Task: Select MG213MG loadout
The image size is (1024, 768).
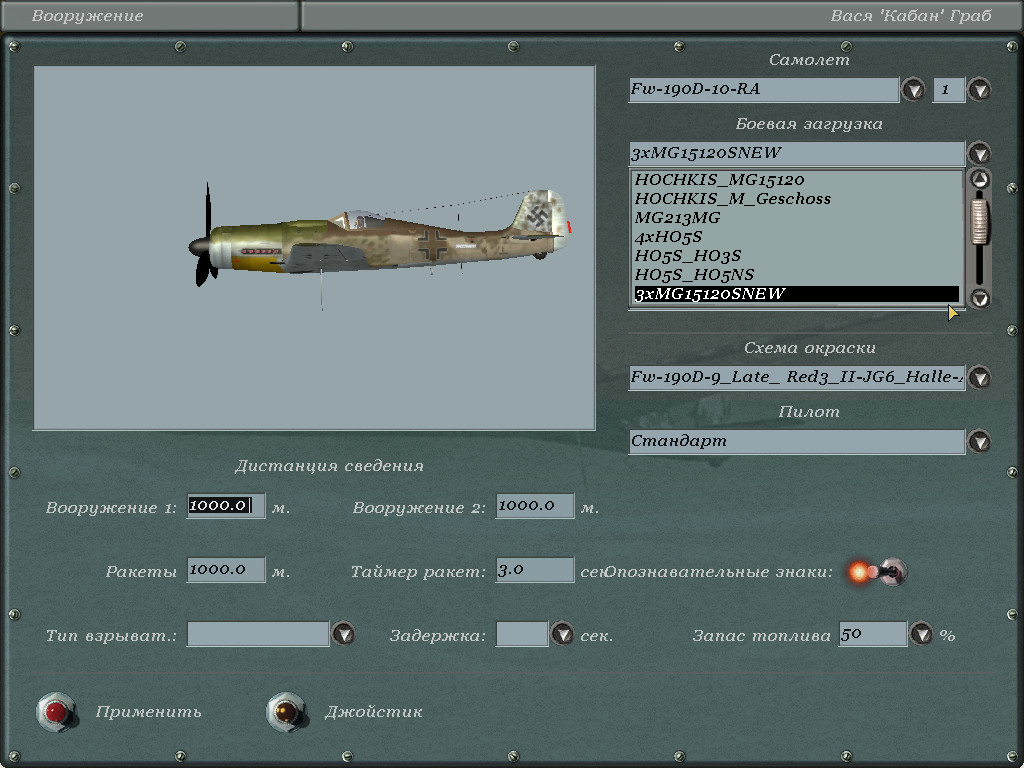Action: click(x=797, y=217)
